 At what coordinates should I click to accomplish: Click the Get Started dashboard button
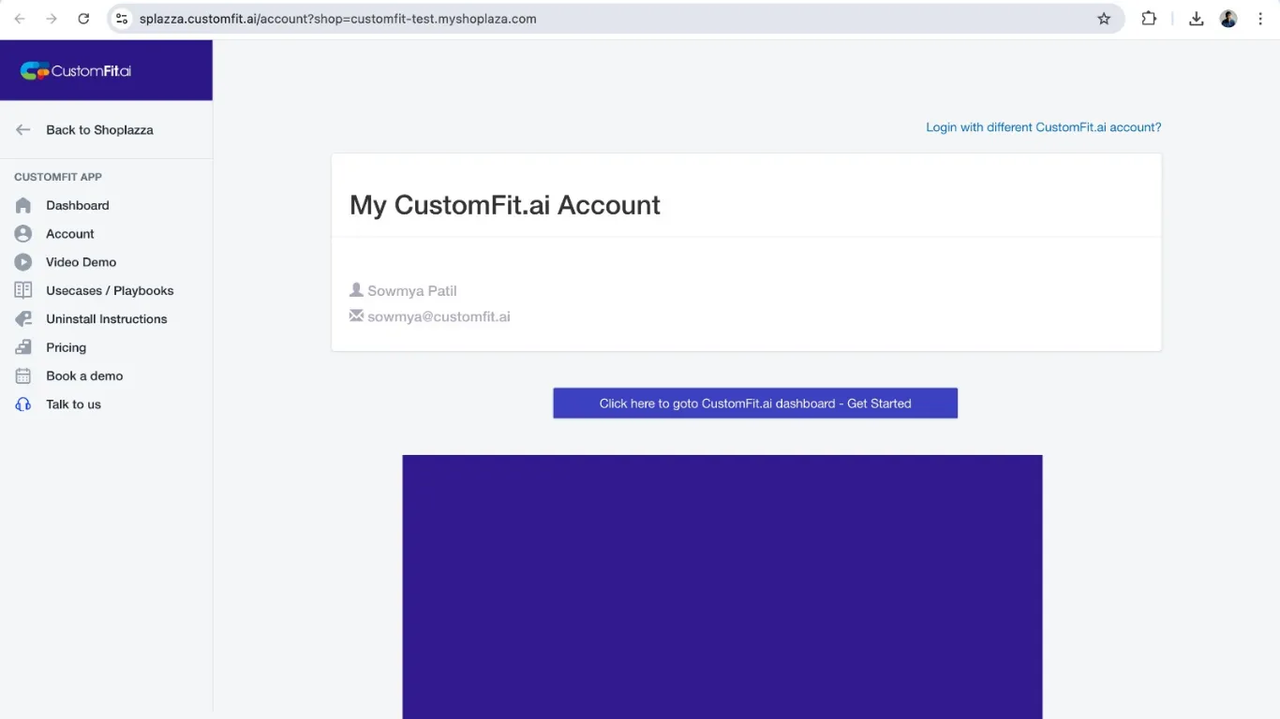tap(755, 403)
